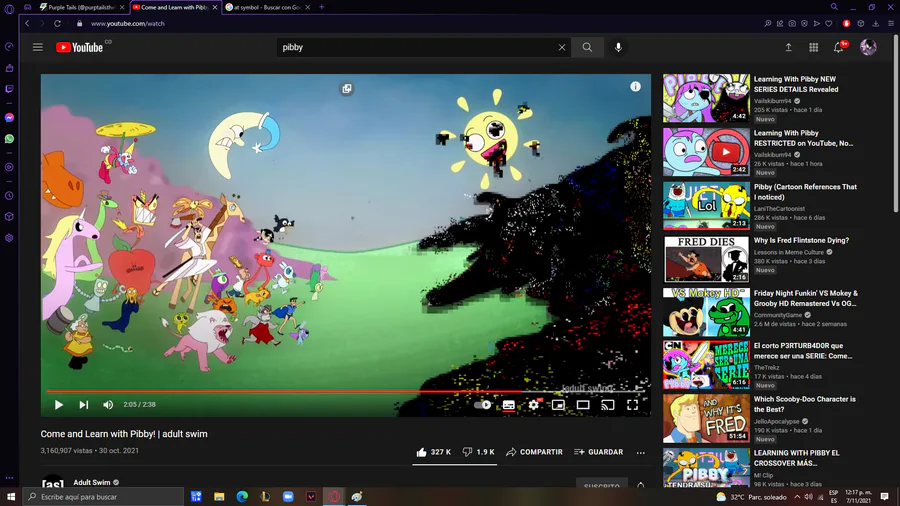This screenshot has width=900, height=506.
Task: Open Why Is Fred Flintstone Dying thumbnail
Action: [707, 259]
